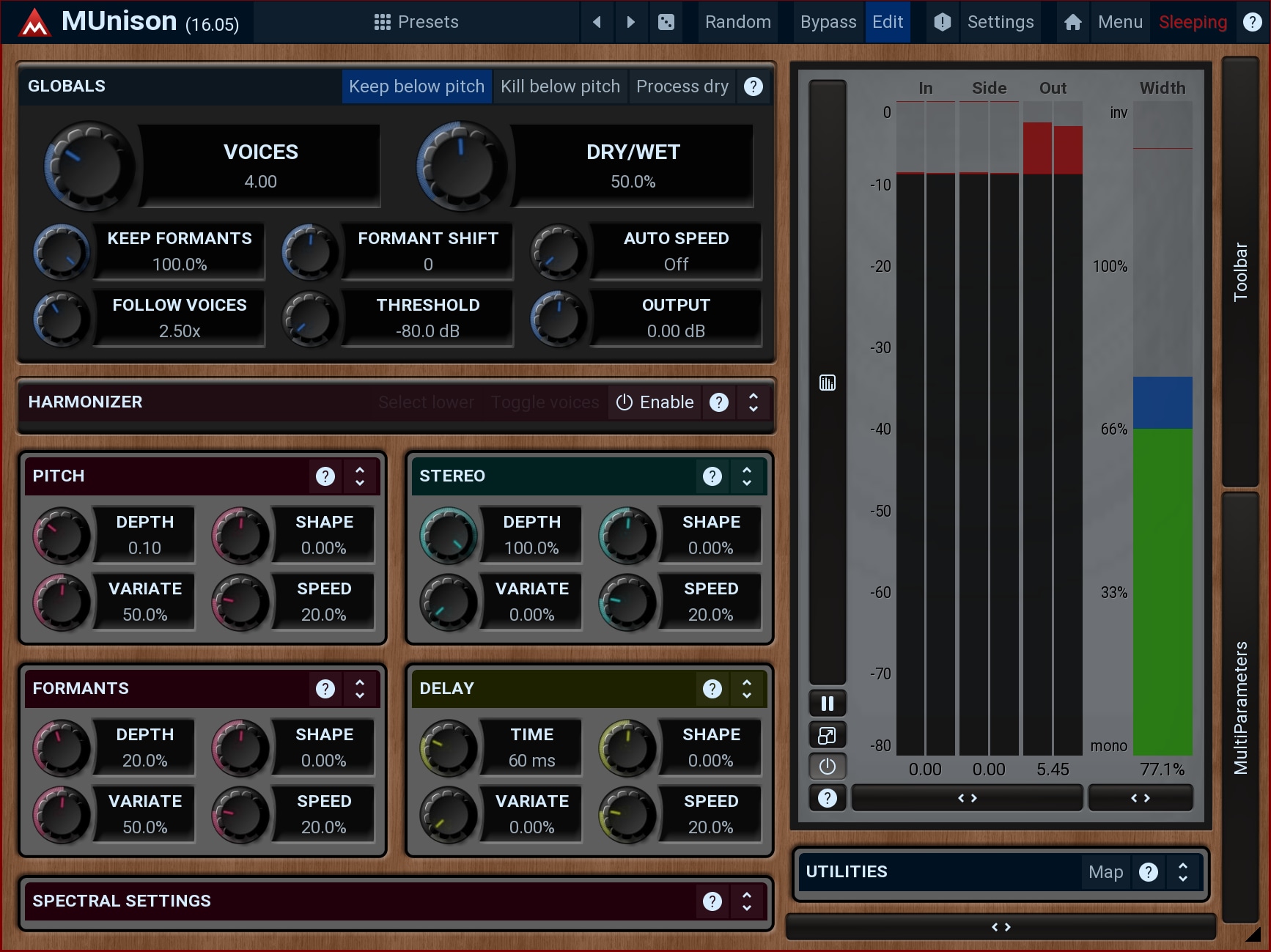Image resolution: width=1271 pixels, height=952 pixels.
Task: Open the Presets grid browser
Action: pos(382,22)
